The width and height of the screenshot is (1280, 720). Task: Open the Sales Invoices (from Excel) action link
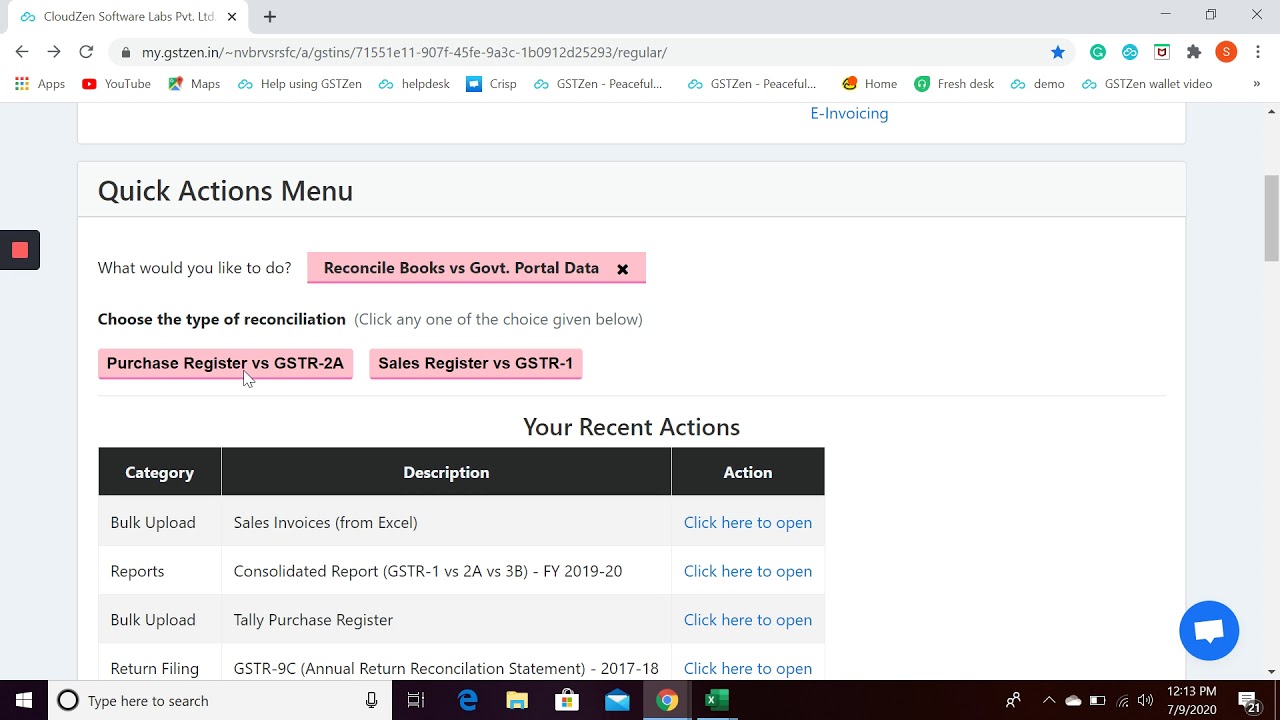pyautogui.click(x=748, y=522)
